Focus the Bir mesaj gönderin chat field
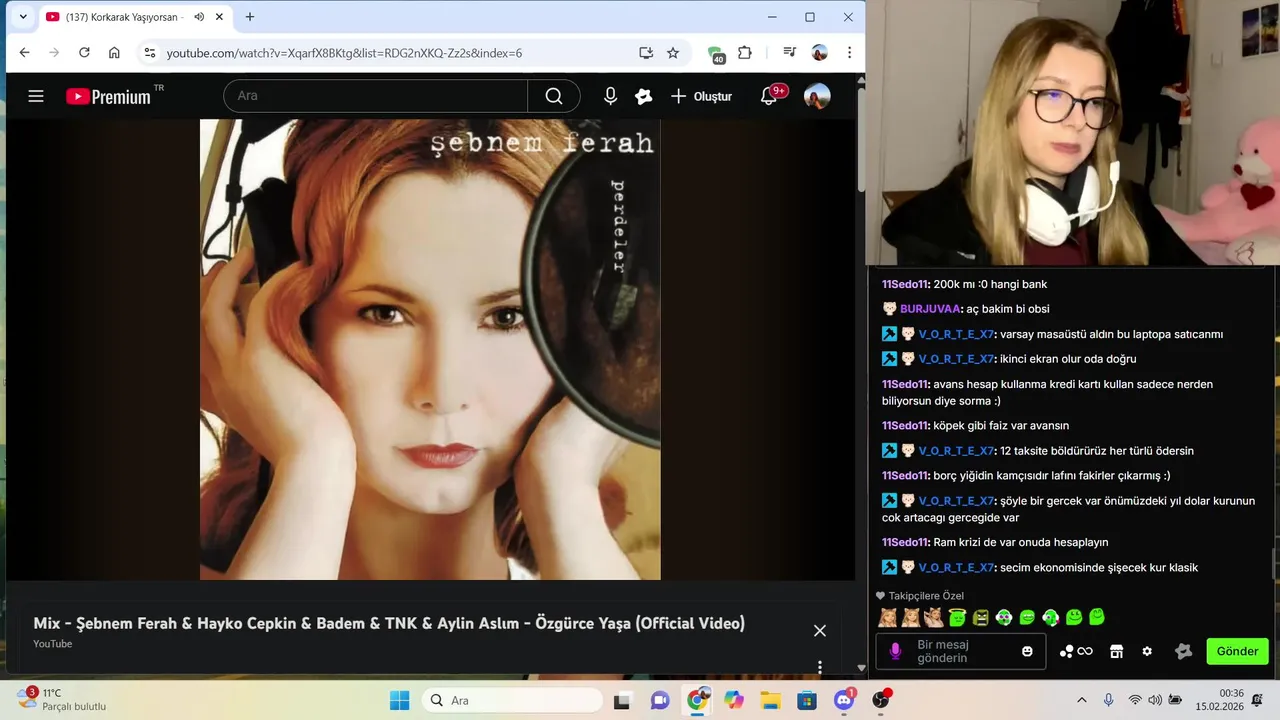 (x=961, y=651)
